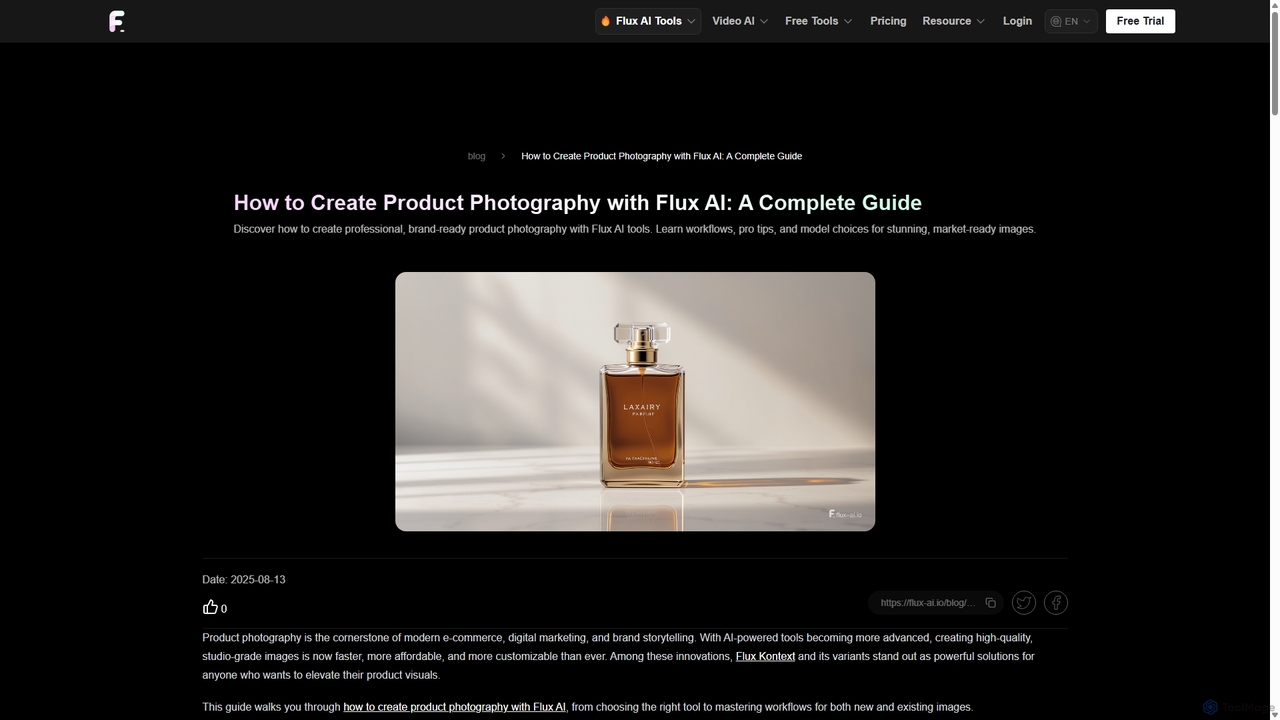
Task: Like the article with thumbs-up icon
Action: 210,607
